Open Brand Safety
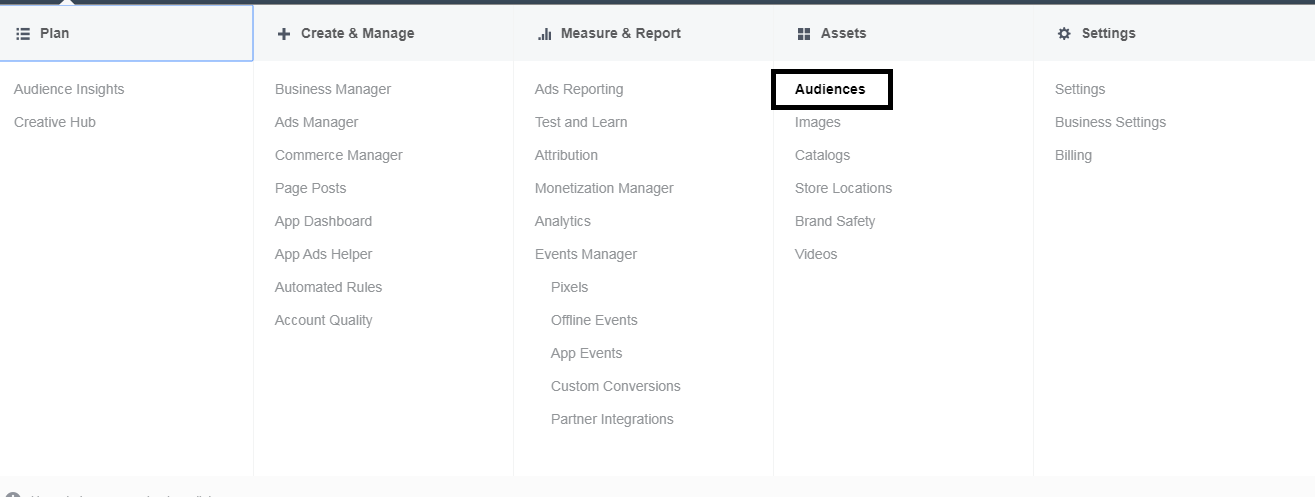The height and width of the screenshot is (497, 1315). pos(835,221)
